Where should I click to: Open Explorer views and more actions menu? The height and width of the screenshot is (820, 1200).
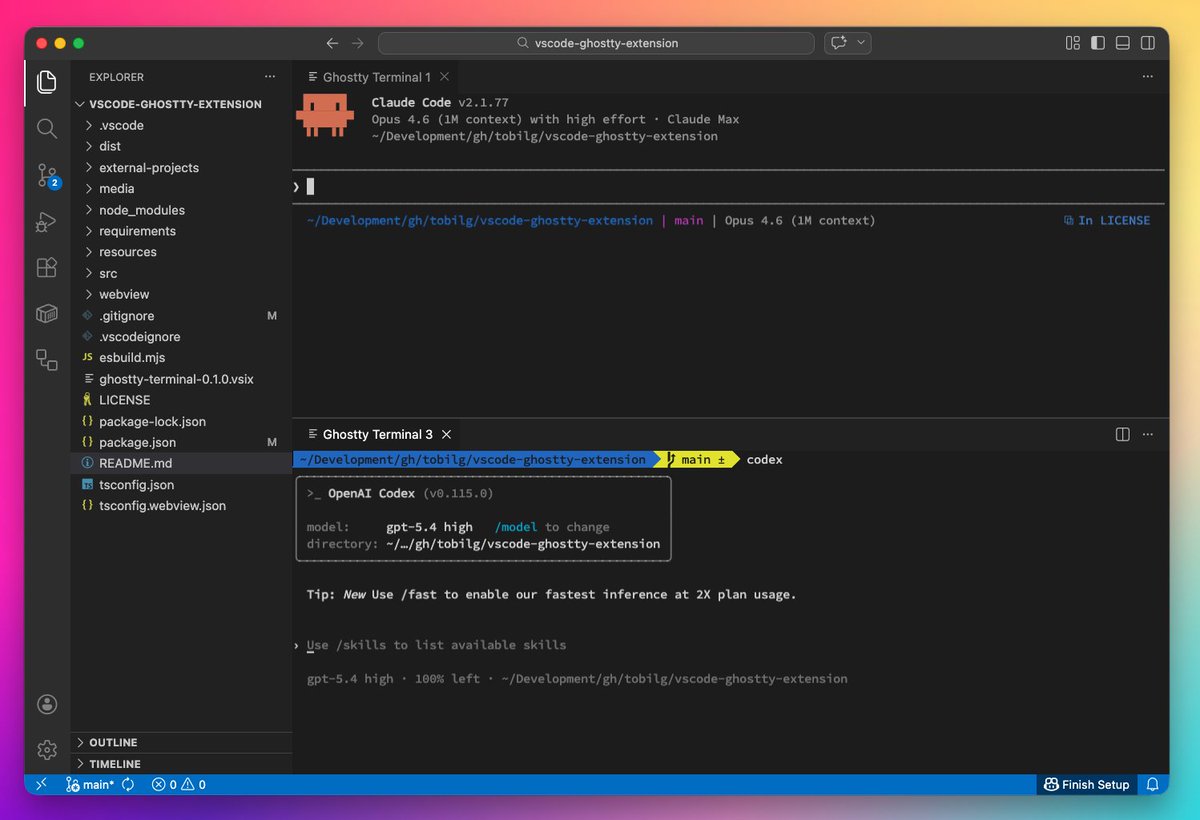pyautogui.click(x=269, y=77)
